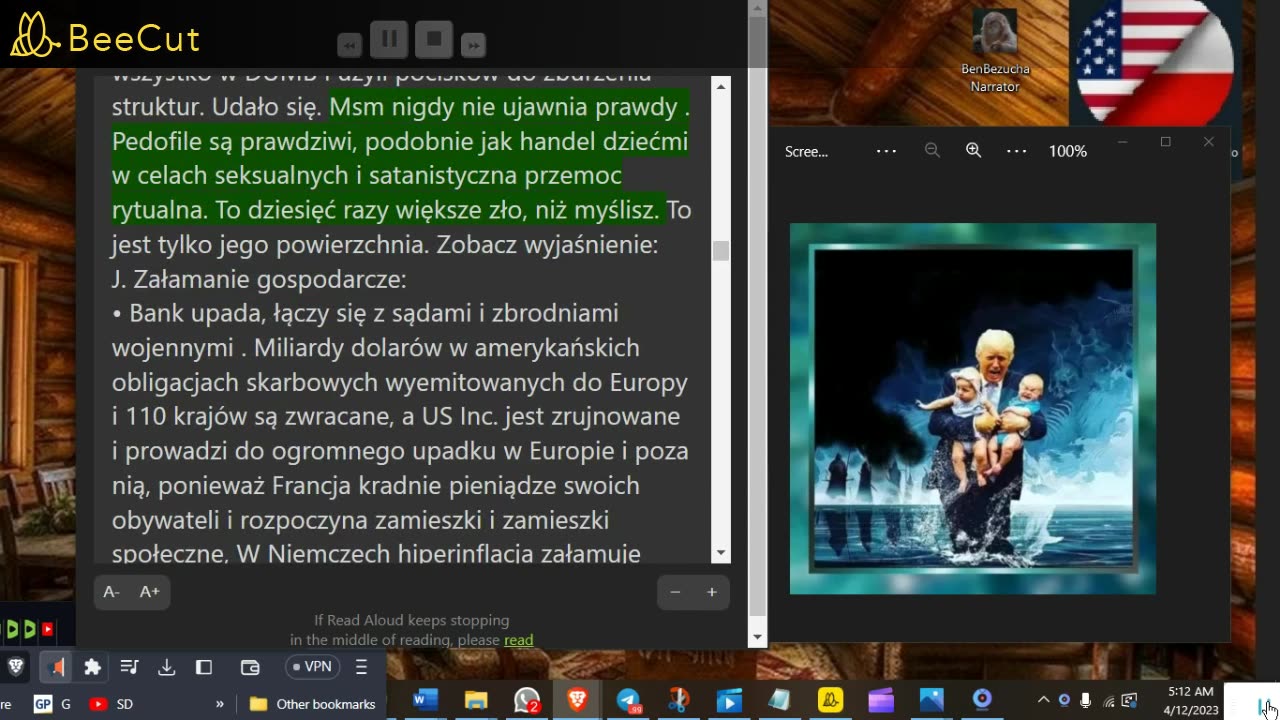The width and height of the screenshot is (1280, 720).
Task: Rewind to previous paragraph in Read Aloud
Action: (349, 45)
